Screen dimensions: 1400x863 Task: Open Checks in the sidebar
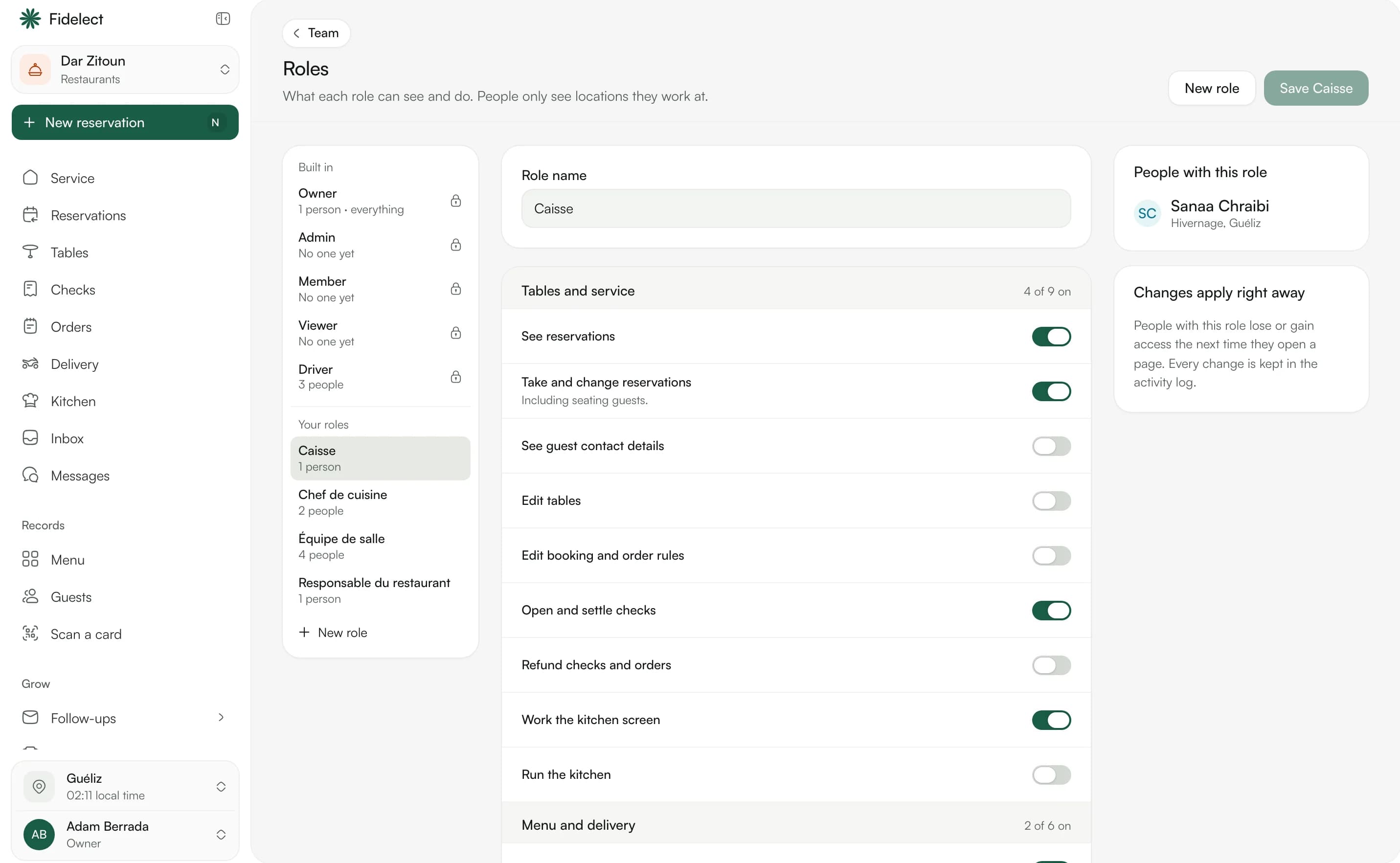[x=125, y=290]
